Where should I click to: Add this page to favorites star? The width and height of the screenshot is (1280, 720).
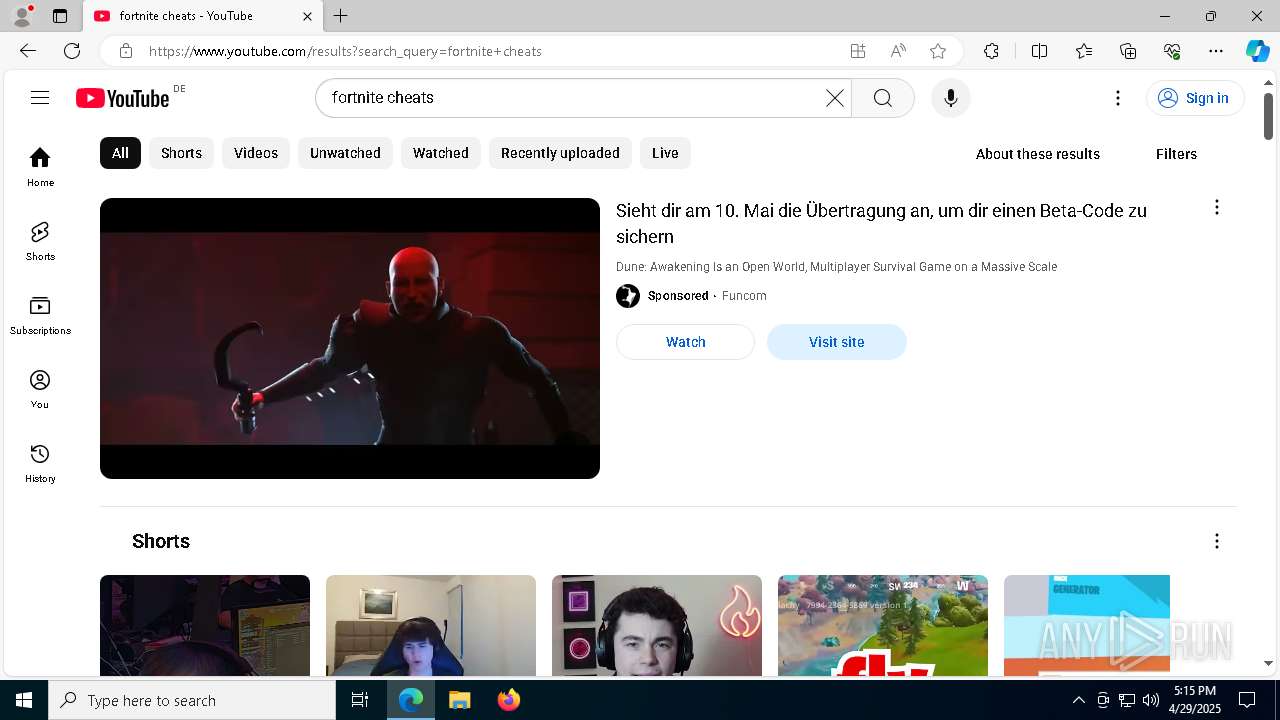click(x=938, y=51)
